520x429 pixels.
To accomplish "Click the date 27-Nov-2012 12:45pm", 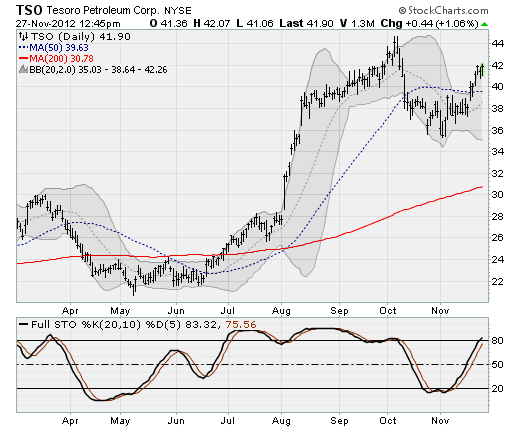I will coord(68,24).
